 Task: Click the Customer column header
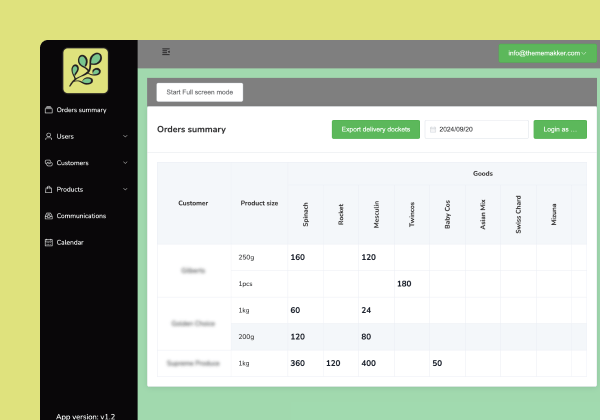(x=193, y=203)
